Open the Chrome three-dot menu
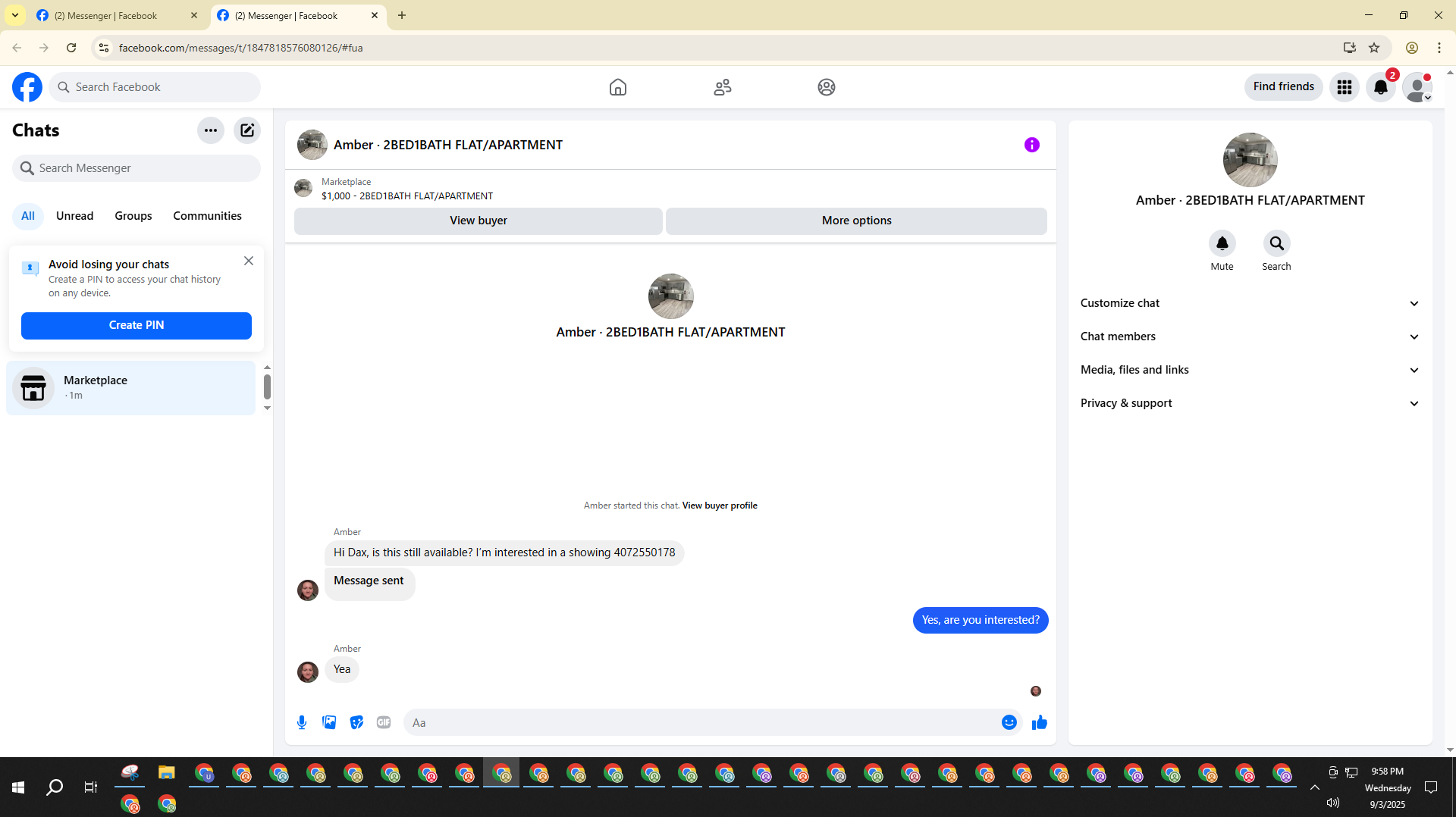 1439,48
